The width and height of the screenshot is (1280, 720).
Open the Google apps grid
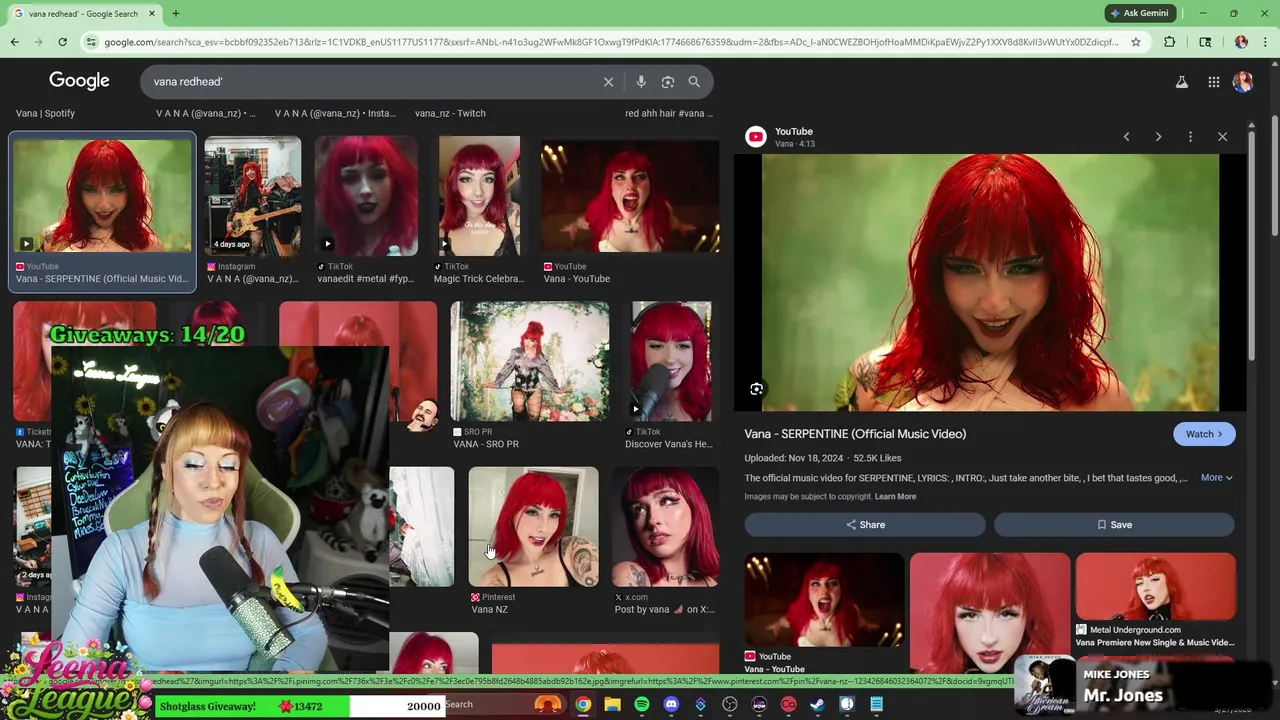click(1213, 82)
